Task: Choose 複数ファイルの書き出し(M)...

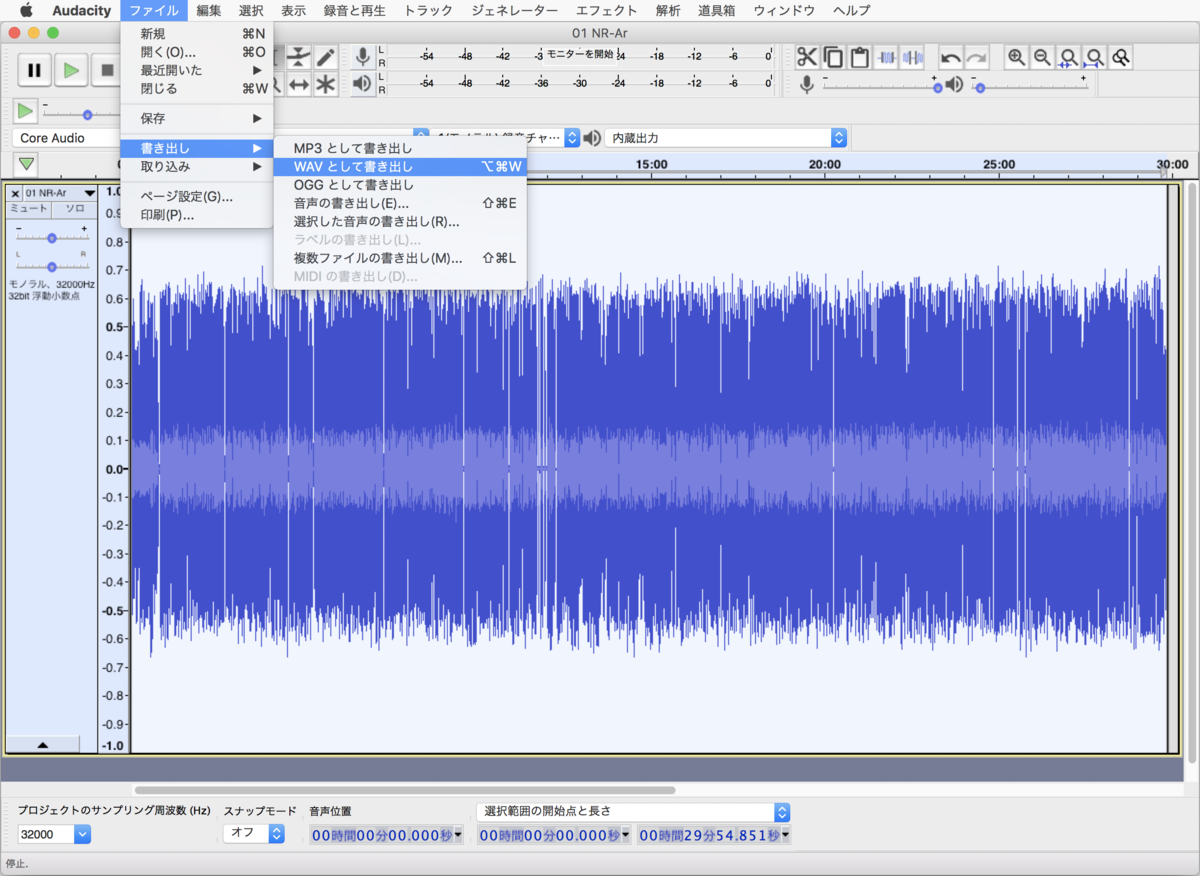Action: [x=400, y=258]
